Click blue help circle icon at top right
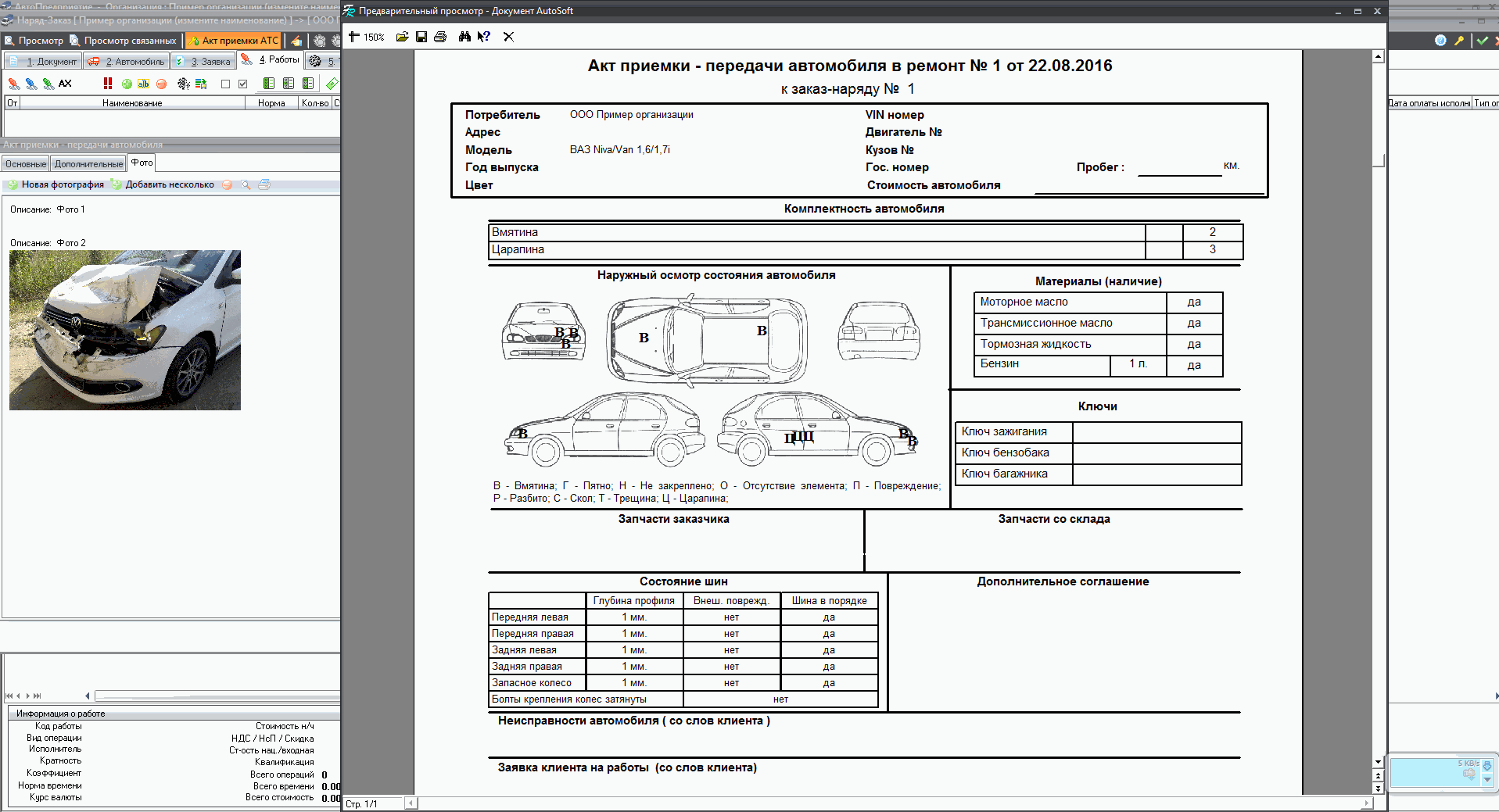 [x=1440, y=41]
